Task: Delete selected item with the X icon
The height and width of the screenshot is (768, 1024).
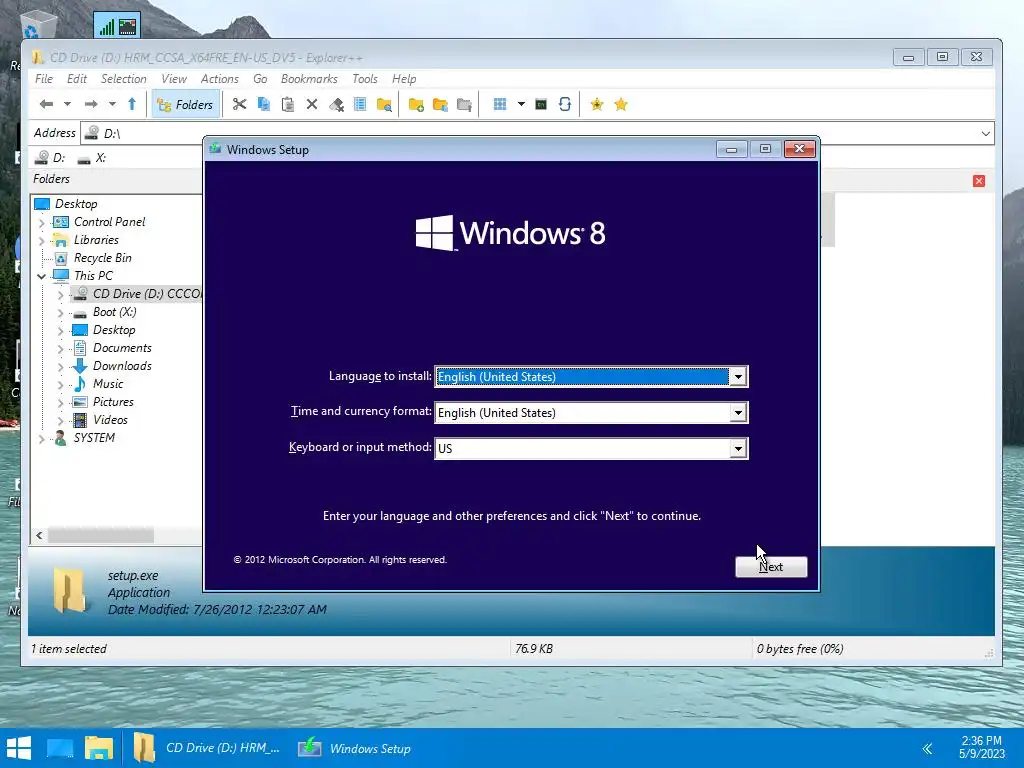Action: tap(312, 104)
